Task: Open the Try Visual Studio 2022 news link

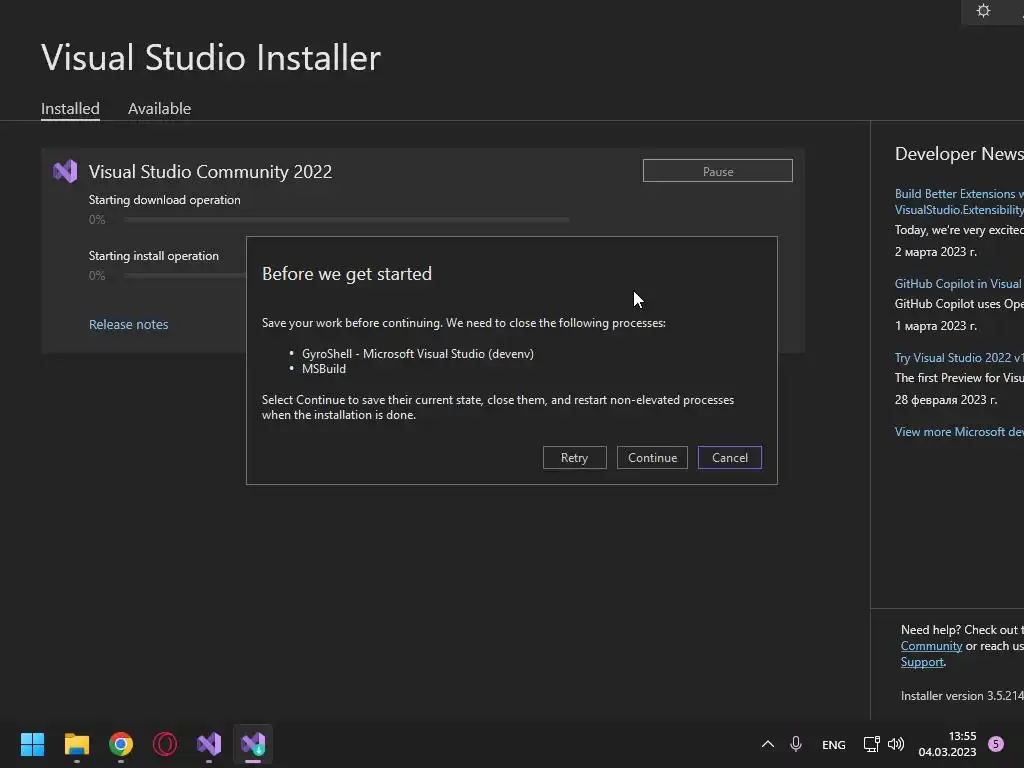Action: [x=959, y=358]
